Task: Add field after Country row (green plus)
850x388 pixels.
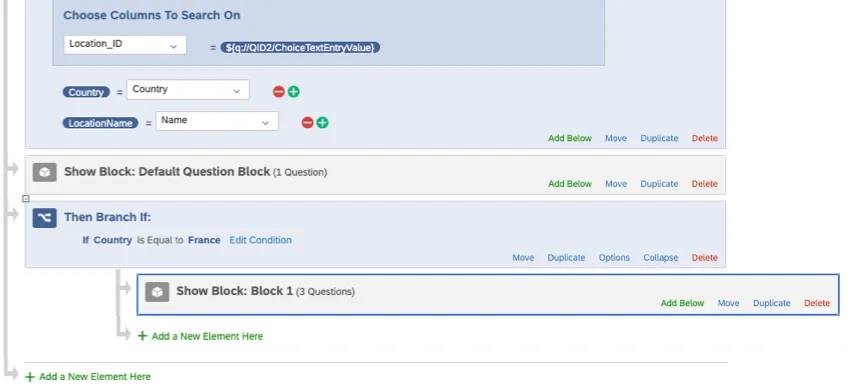Action: tap(293, 92)
